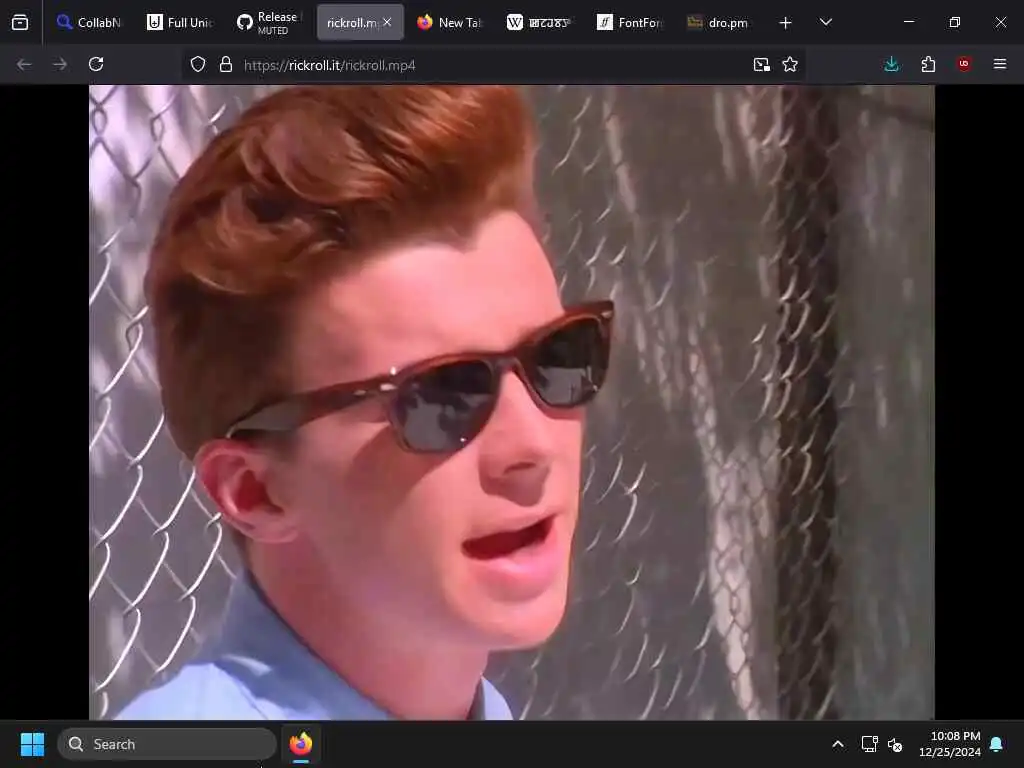Switch to the Wikipedia tab

(539, 23)
